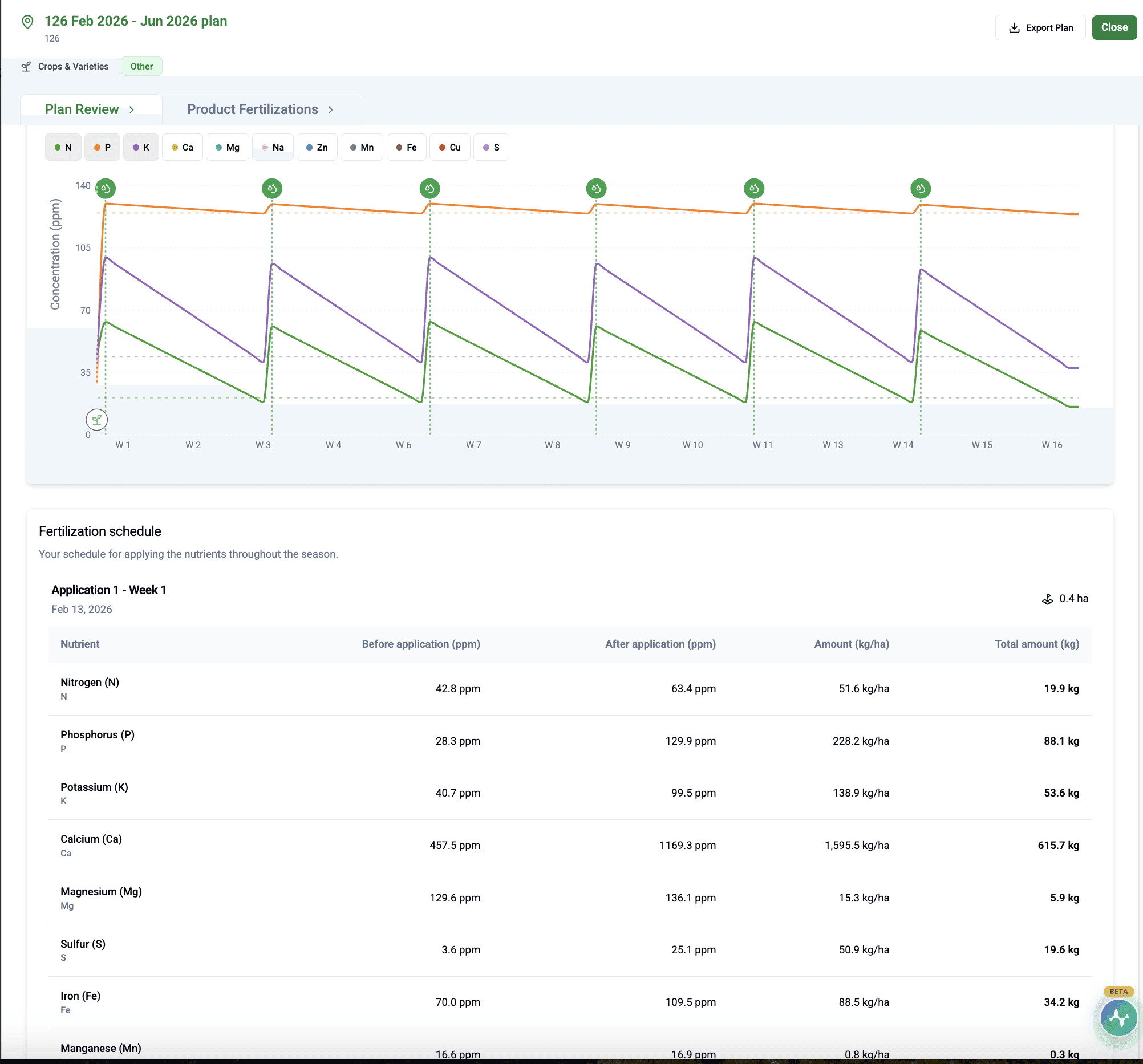Click the chevron next to Product Fertilizations
1143x1064 pixels.
click(x=331, y=109)
